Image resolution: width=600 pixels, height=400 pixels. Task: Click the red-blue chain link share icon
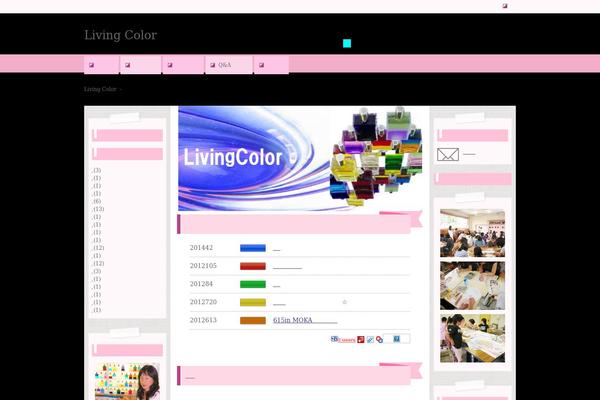click(379, 340)
